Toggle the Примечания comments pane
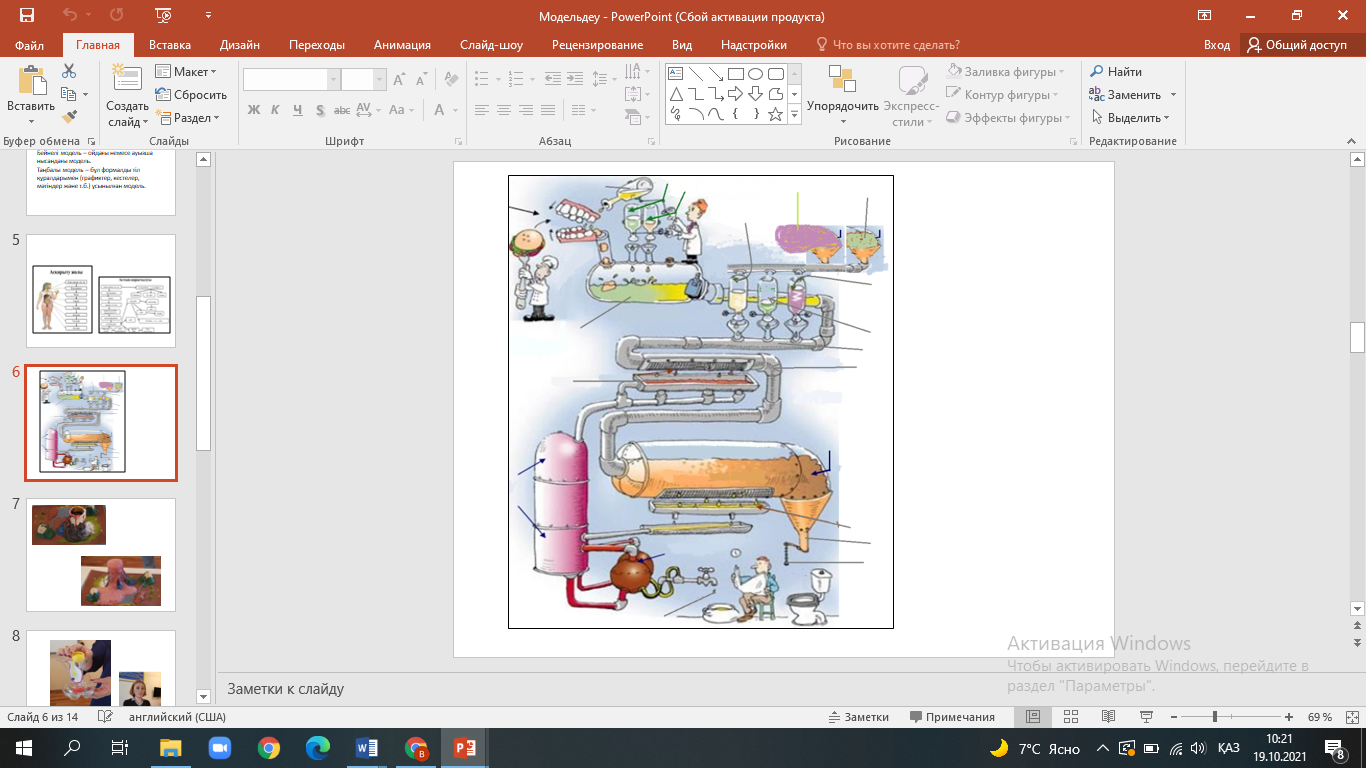 [x=952, y=717]
